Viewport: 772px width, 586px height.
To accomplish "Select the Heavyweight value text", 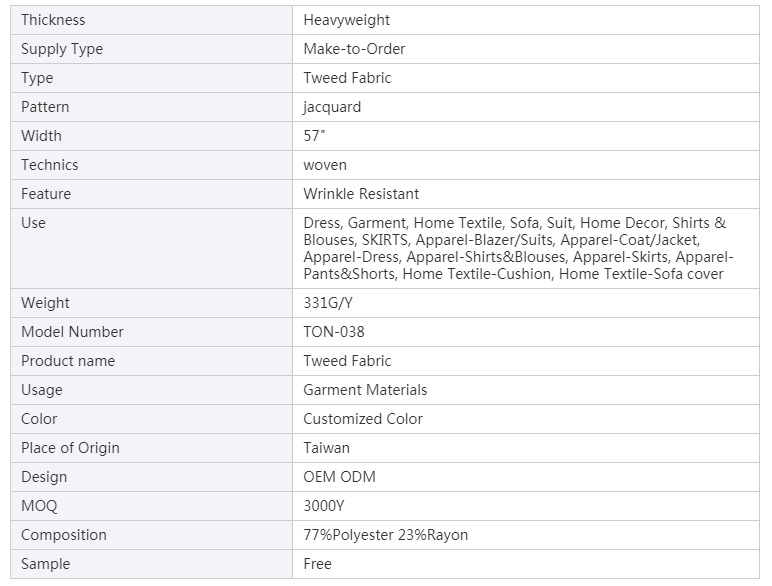I will [346, 20].
